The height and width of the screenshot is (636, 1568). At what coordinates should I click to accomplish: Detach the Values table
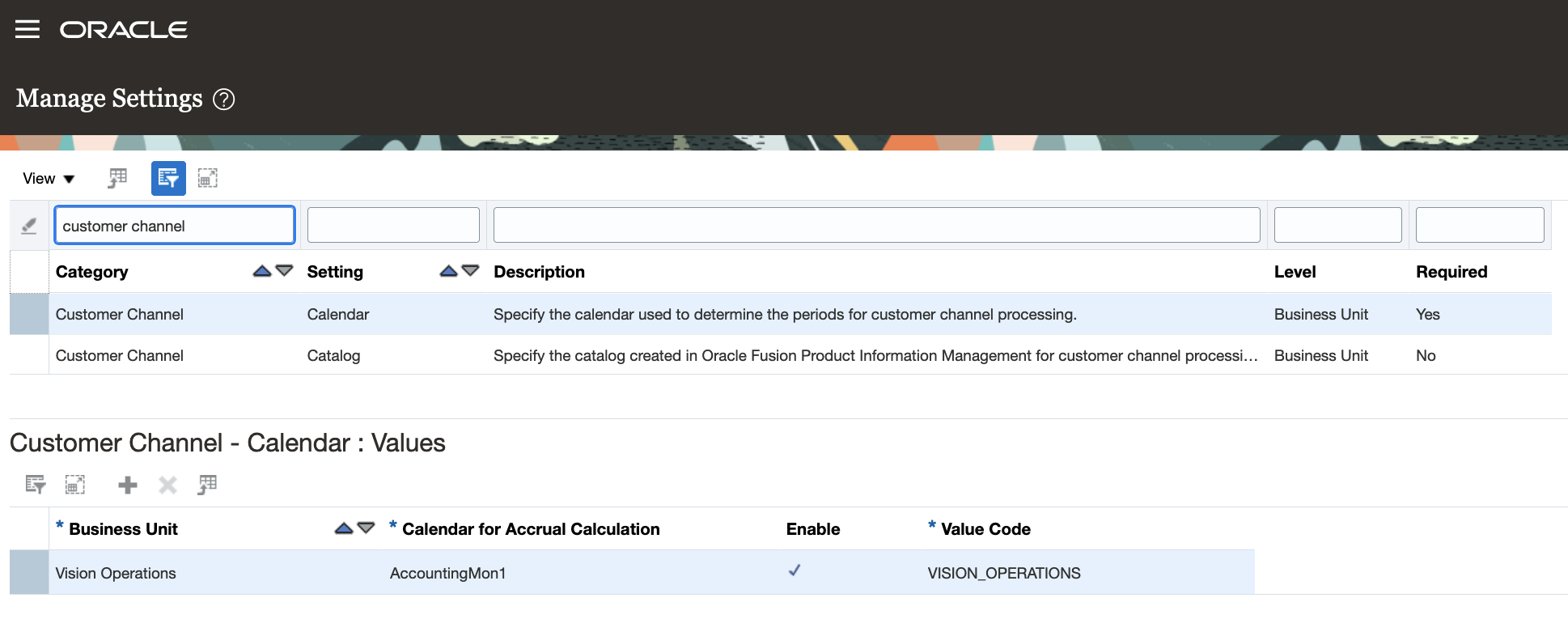(x=75, y=485)
